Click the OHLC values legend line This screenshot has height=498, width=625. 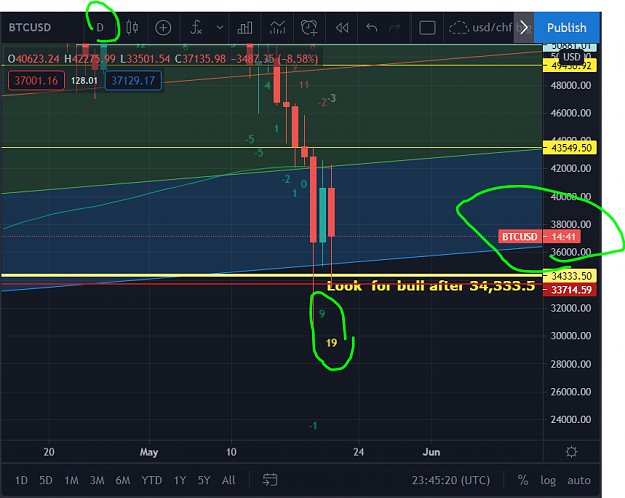(x=163, y=59)
